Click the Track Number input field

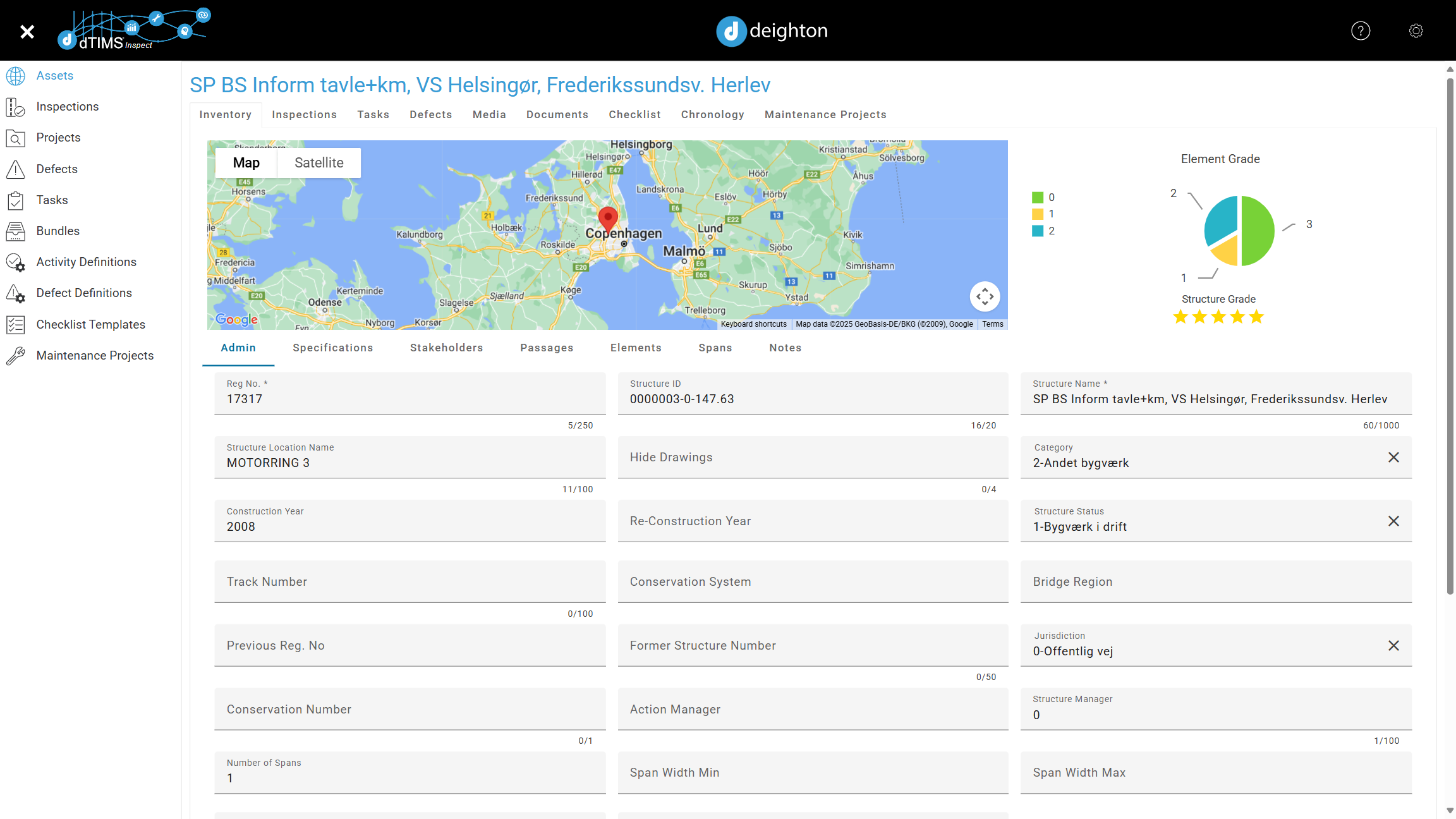tap(409, 582)
